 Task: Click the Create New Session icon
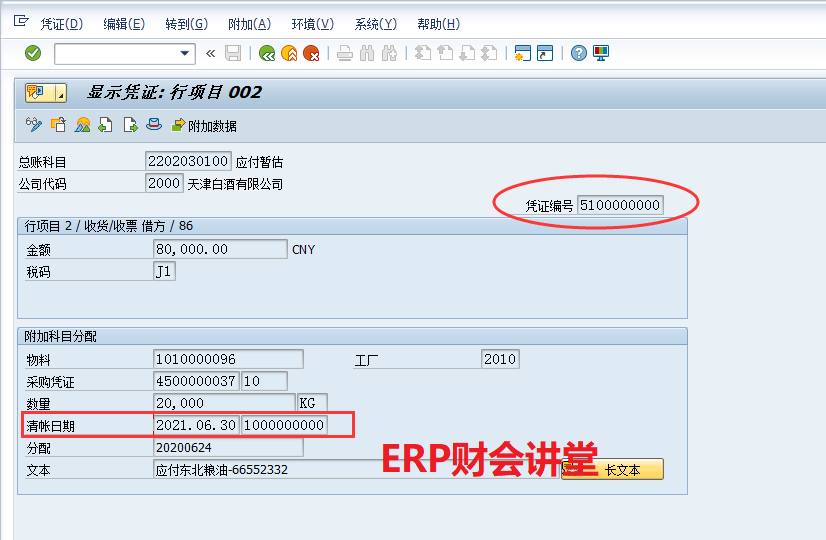(522, 54)
